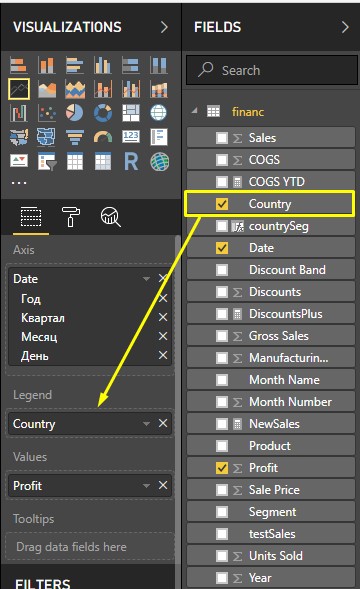Select the Funnel chart visual
This screenshot has width=360, height=589.
point(75,137)
